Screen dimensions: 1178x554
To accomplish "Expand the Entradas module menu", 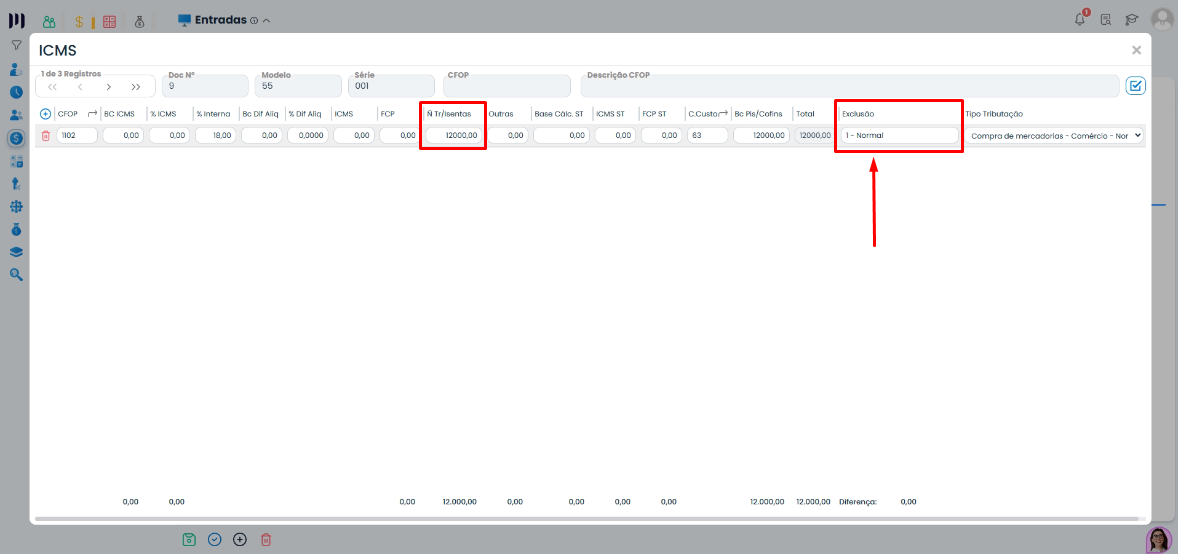I will (x=265, y=21).
